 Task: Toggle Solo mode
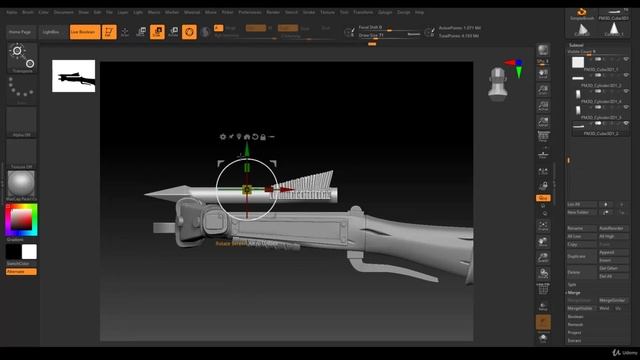pos(543,338)
